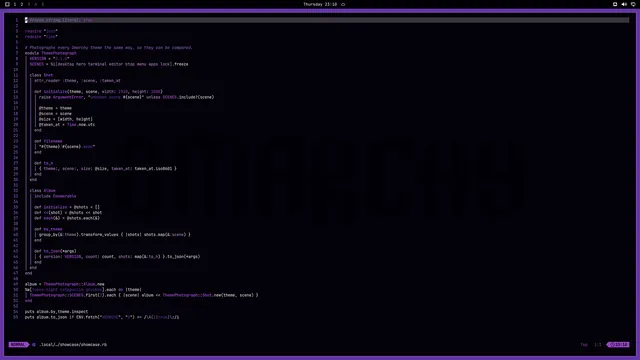Screen dimensions: 640x360
Task: Click the def each(&) line
Action: pyautogui.click(x=67, y=218)
